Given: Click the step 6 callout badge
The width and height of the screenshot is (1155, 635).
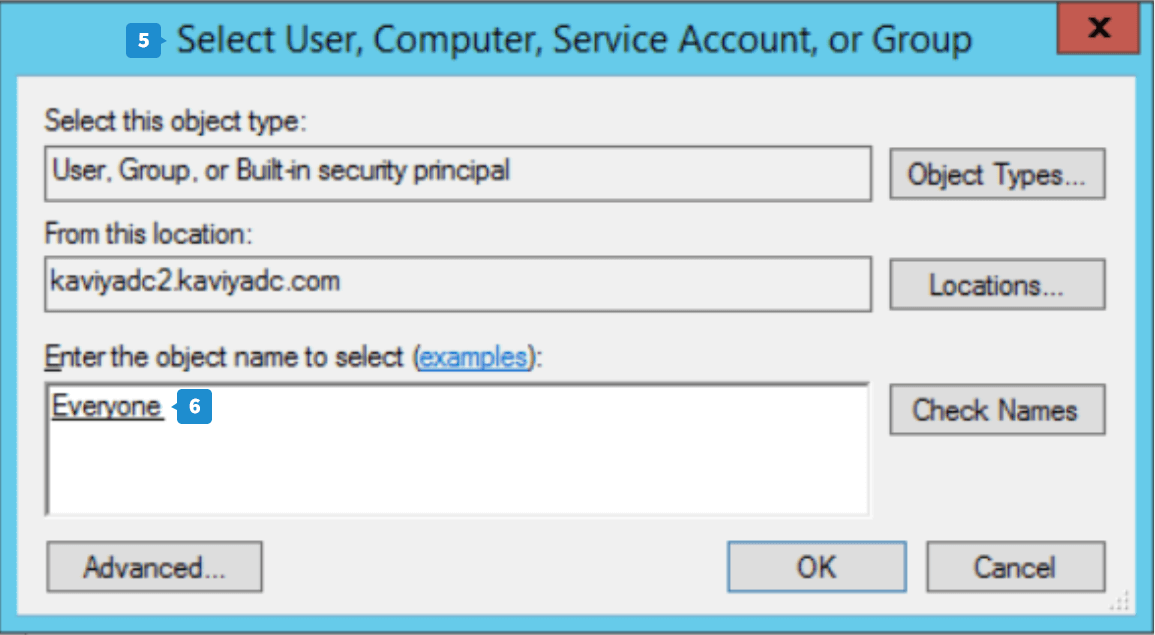Looking at the screenshot, I should click(195, 408).
